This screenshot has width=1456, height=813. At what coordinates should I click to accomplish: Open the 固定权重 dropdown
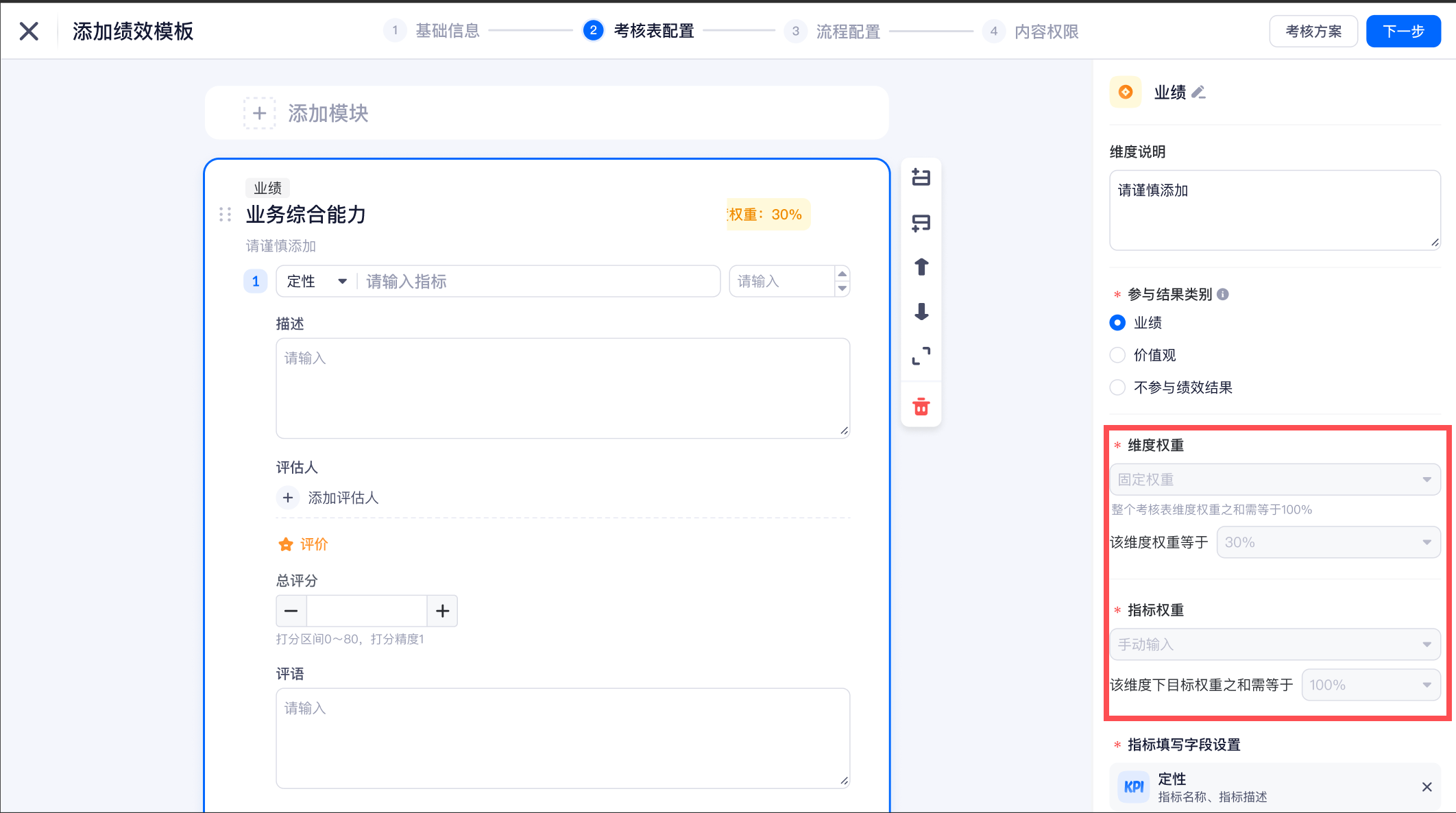1274,480
